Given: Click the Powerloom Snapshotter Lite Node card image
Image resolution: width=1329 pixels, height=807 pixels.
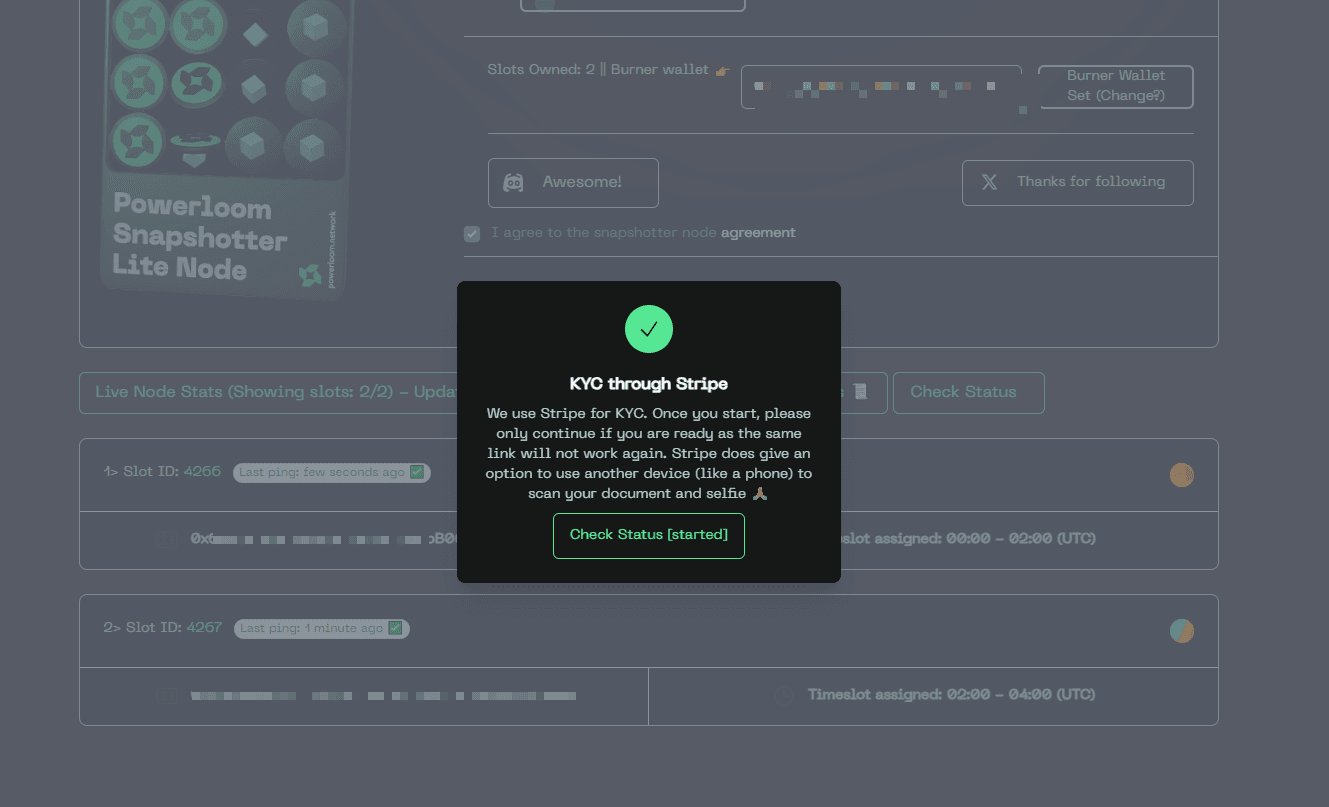Looking at the screenshot, I should 228,148.
